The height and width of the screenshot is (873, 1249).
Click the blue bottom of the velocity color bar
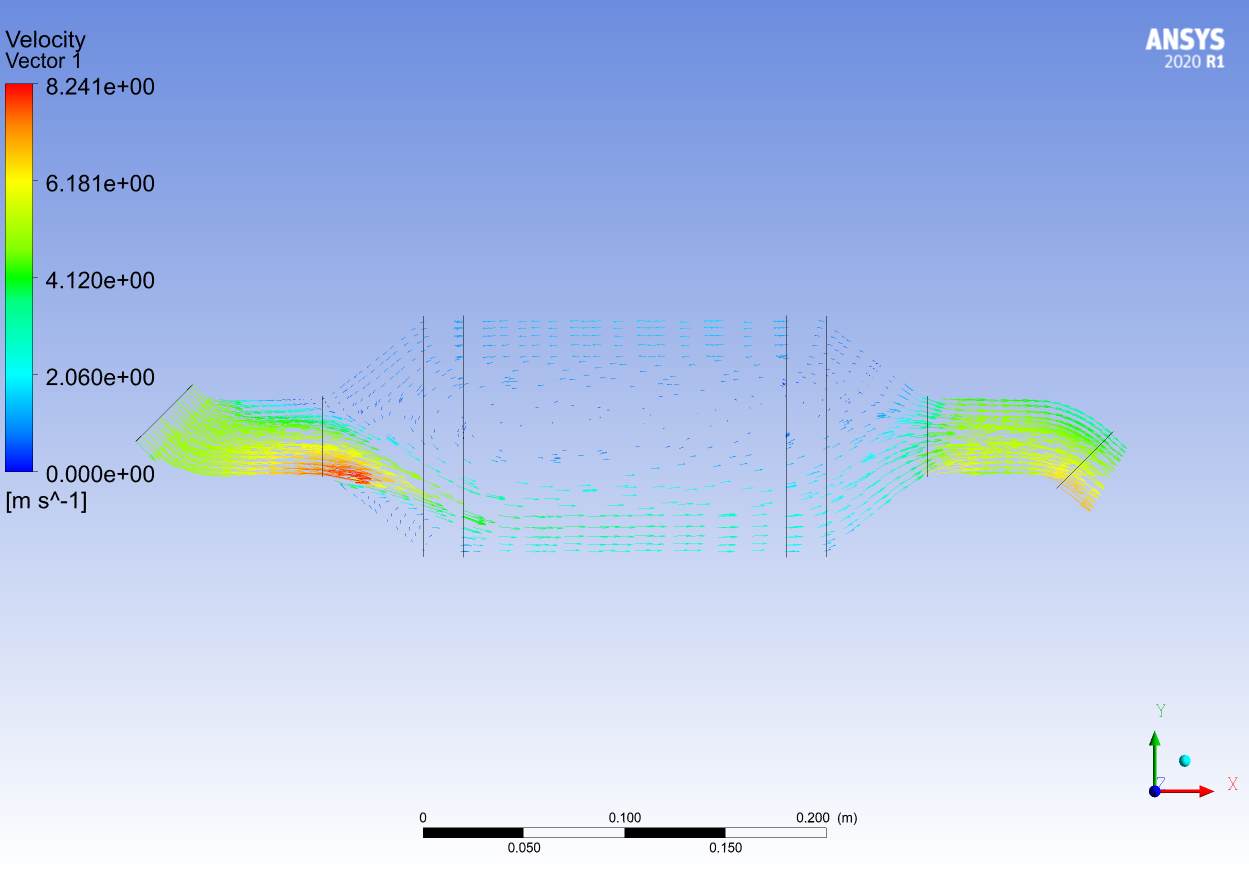pyautogui.click(x=19, y=462)
